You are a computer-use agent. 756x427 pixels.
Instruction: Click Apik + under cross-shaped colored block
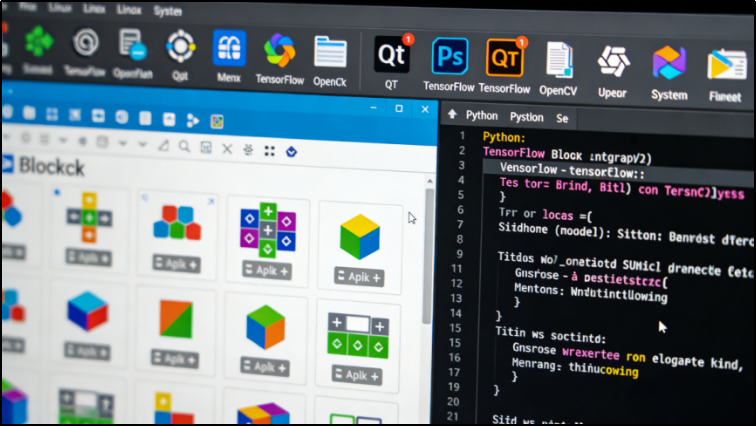89,257
